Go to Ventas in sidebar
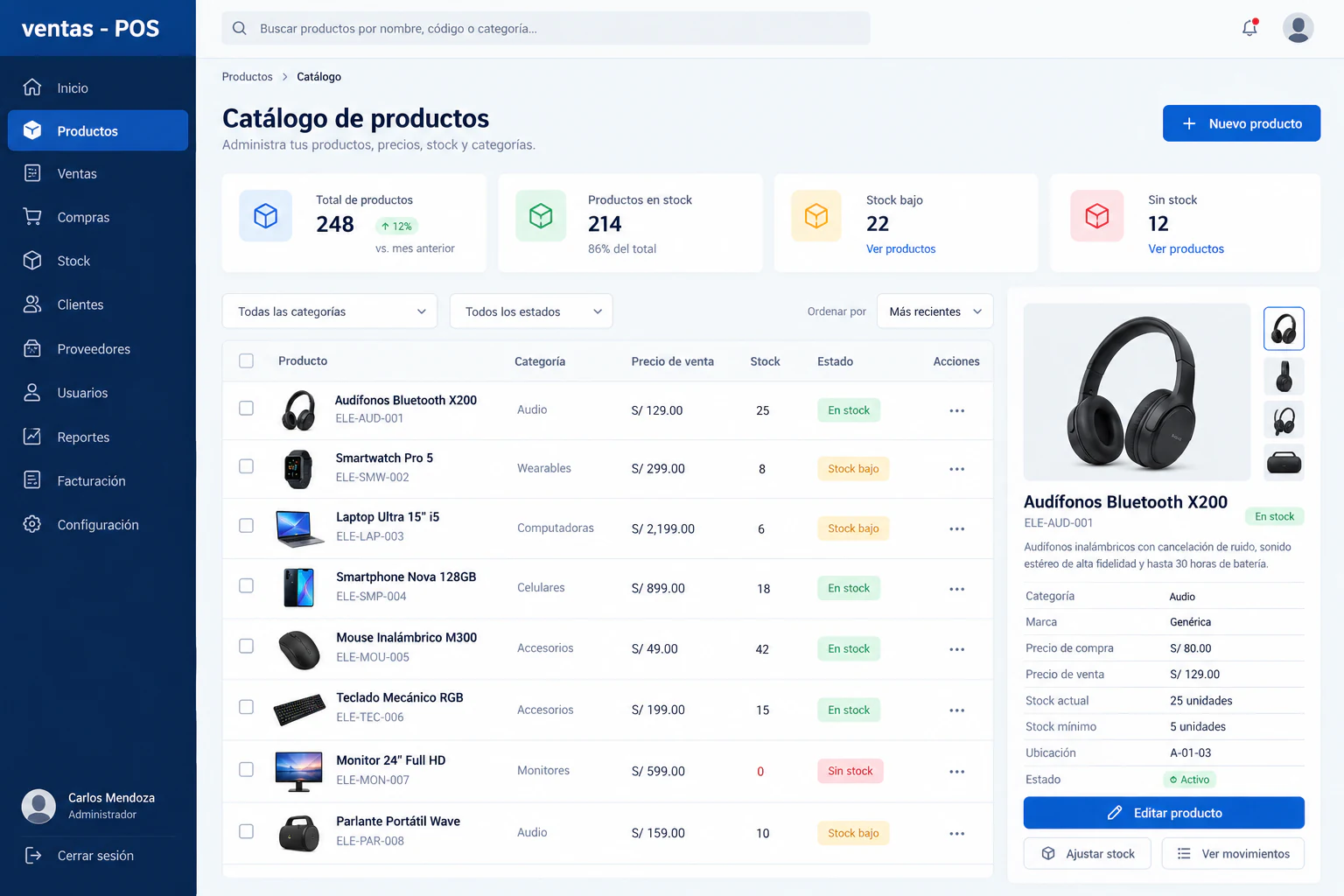Screen dimensions: 1344x896 click(x=98, y=173)
